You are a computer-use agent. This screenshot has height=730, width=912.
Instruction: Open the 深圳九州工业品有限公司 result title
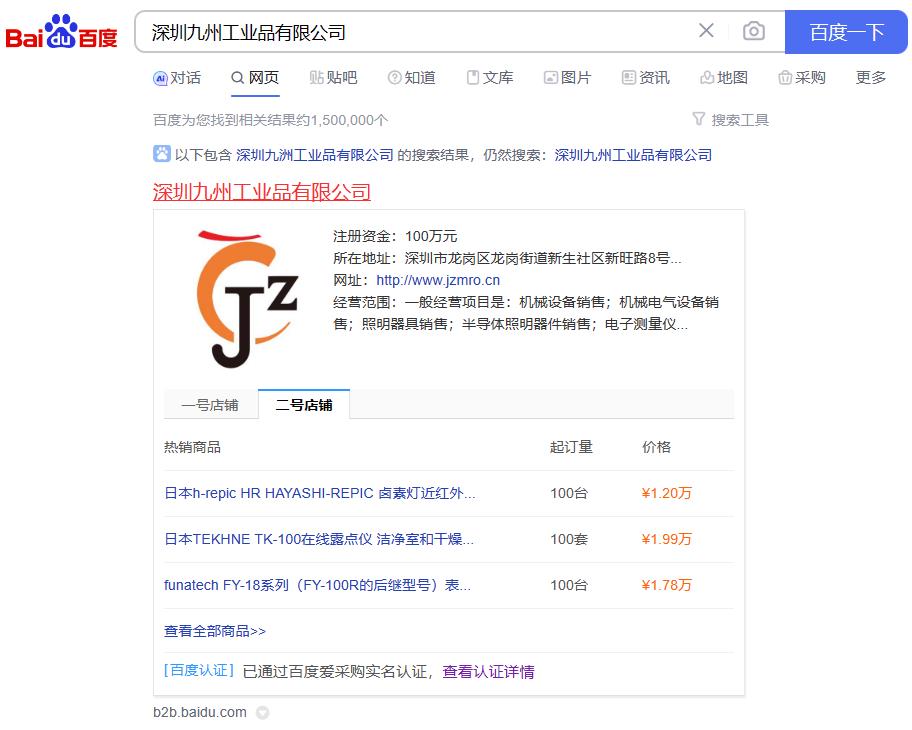[x=261, y=192]
